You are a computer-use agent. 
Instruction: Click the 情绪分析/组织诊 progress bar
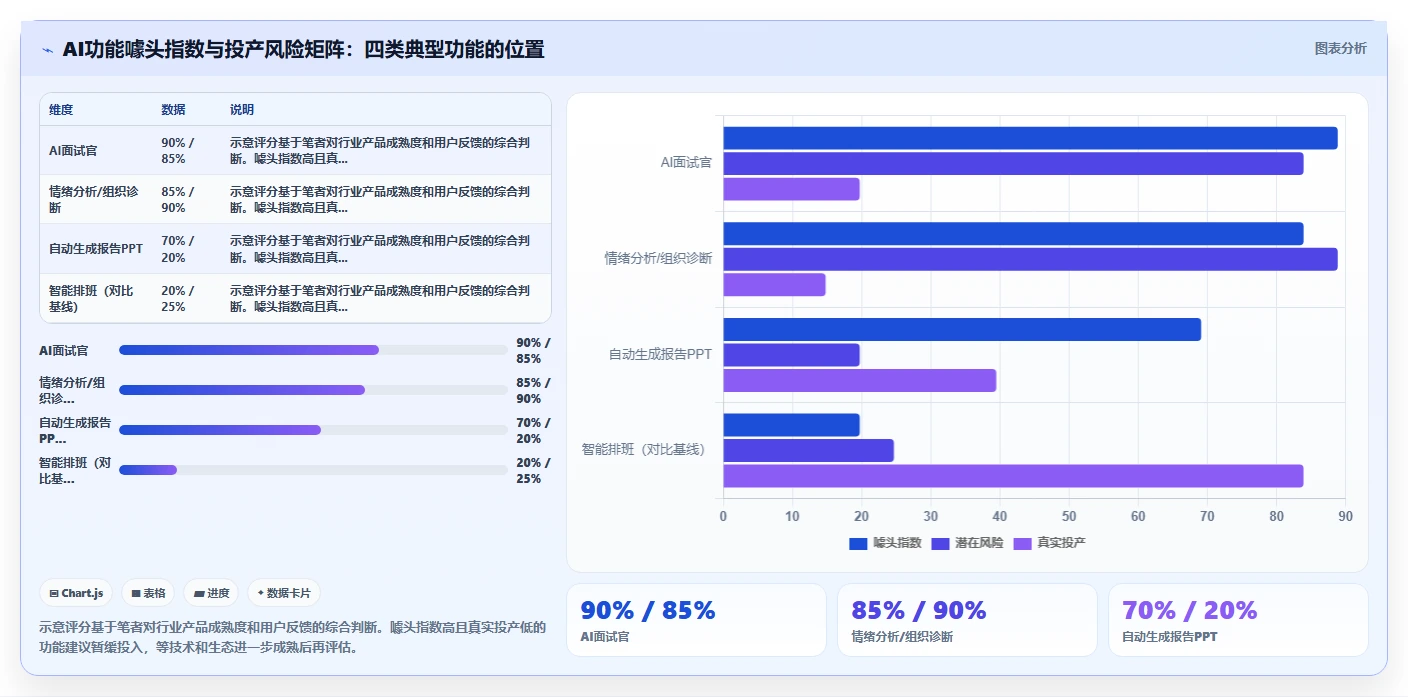point(313,390)
